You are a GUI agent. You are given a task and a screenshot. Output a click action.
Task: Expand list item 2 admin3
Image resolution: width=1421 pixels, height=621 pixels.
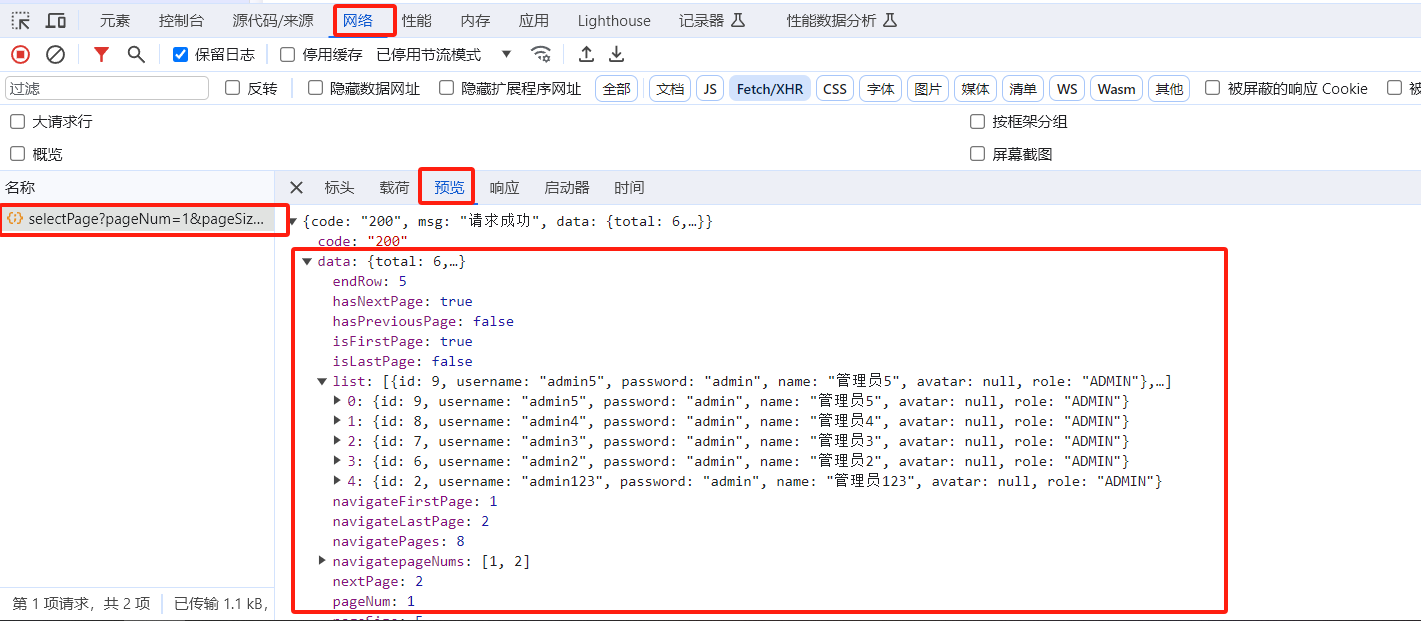pos(337,441)
